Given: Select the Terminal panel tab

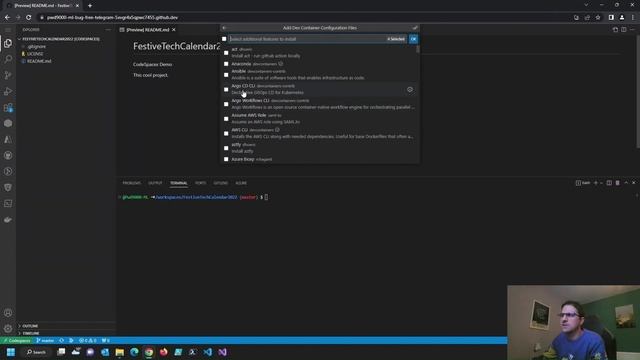Looking at the screenshot, I should 179,183.
